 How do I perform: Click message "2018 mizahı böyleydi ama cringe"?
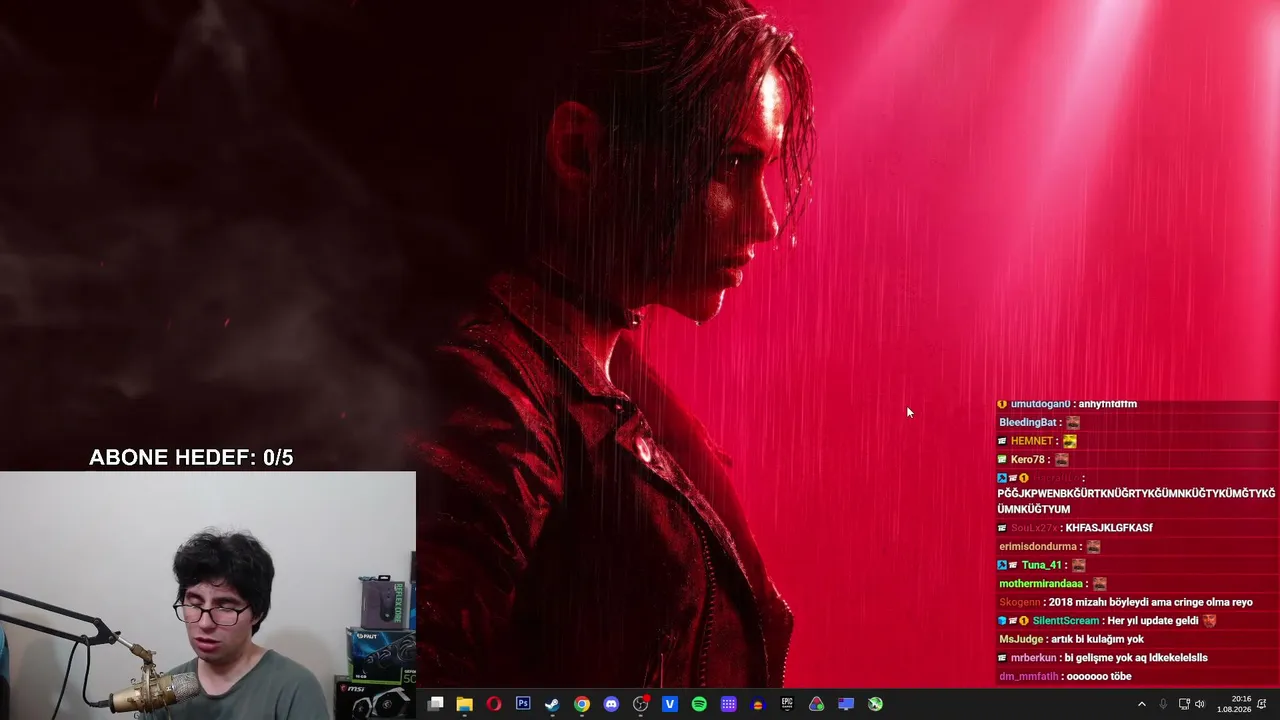pyautogui.click(x=1124, y=603)
